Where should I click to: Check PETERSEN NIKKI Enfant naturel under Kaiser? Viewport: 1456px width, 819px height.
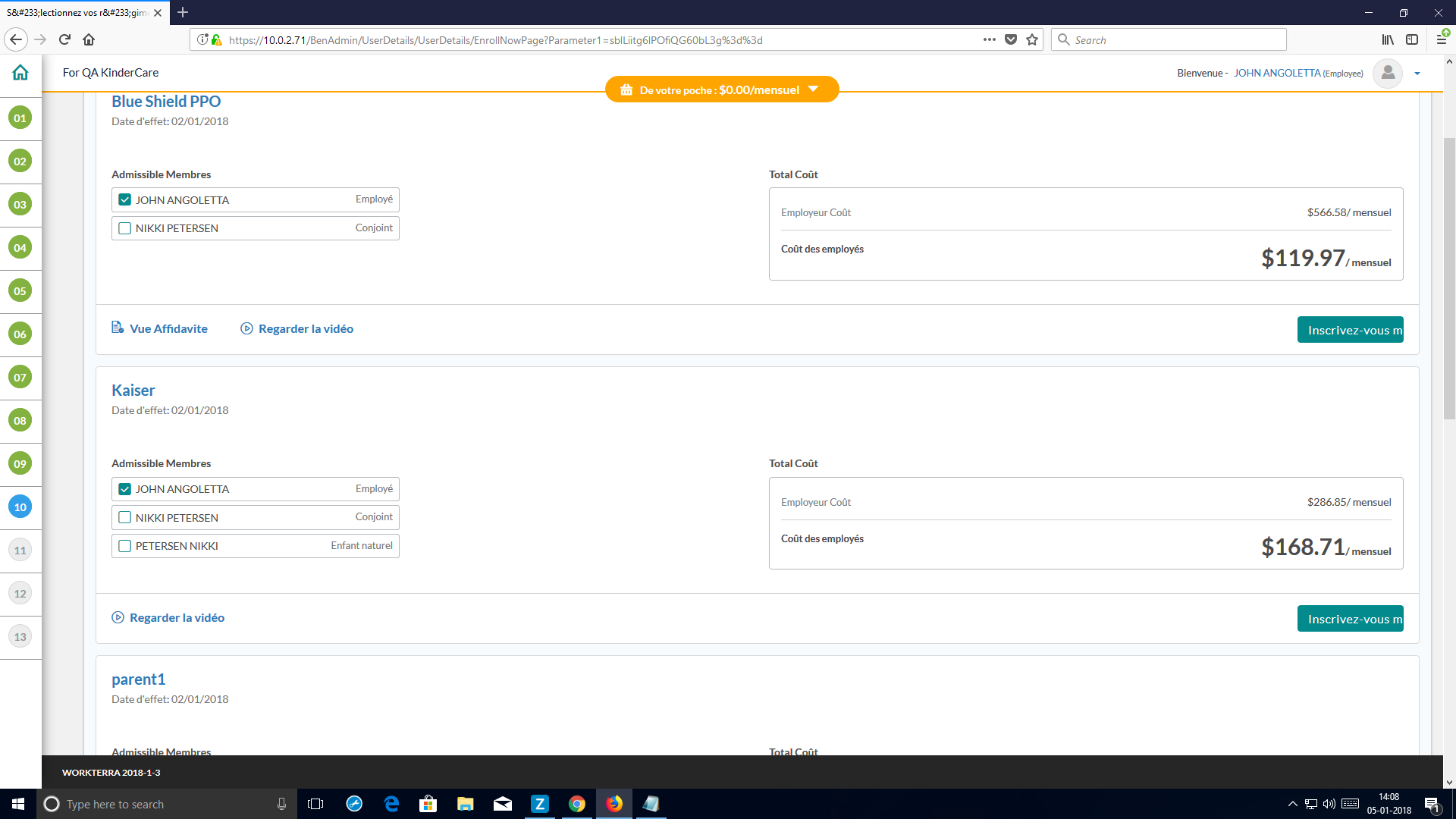click(x=125, y=546)
